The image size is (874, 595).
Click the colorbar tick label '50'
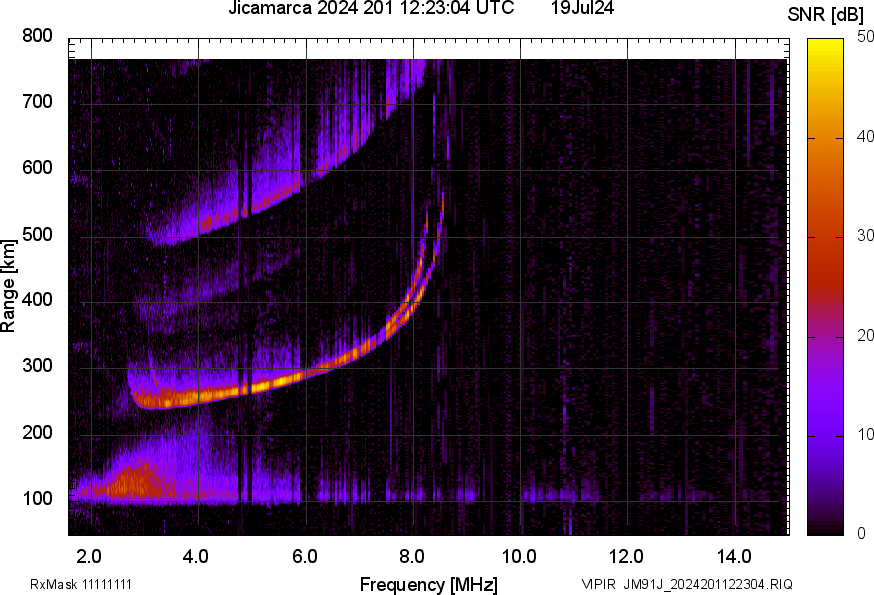pos(865,37)
